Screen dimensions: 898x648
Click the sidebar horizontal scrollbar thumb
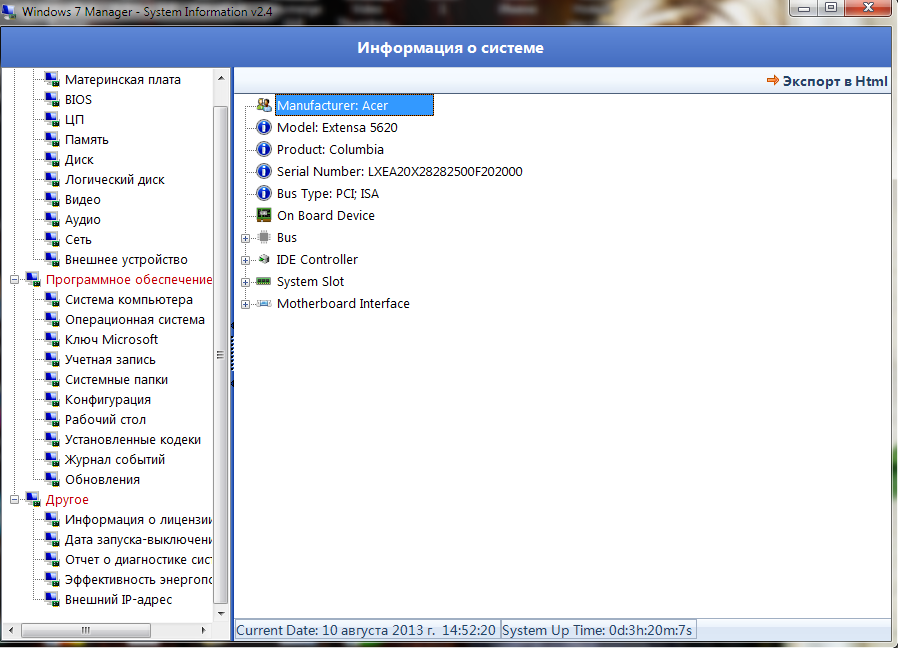click(86, 630)
